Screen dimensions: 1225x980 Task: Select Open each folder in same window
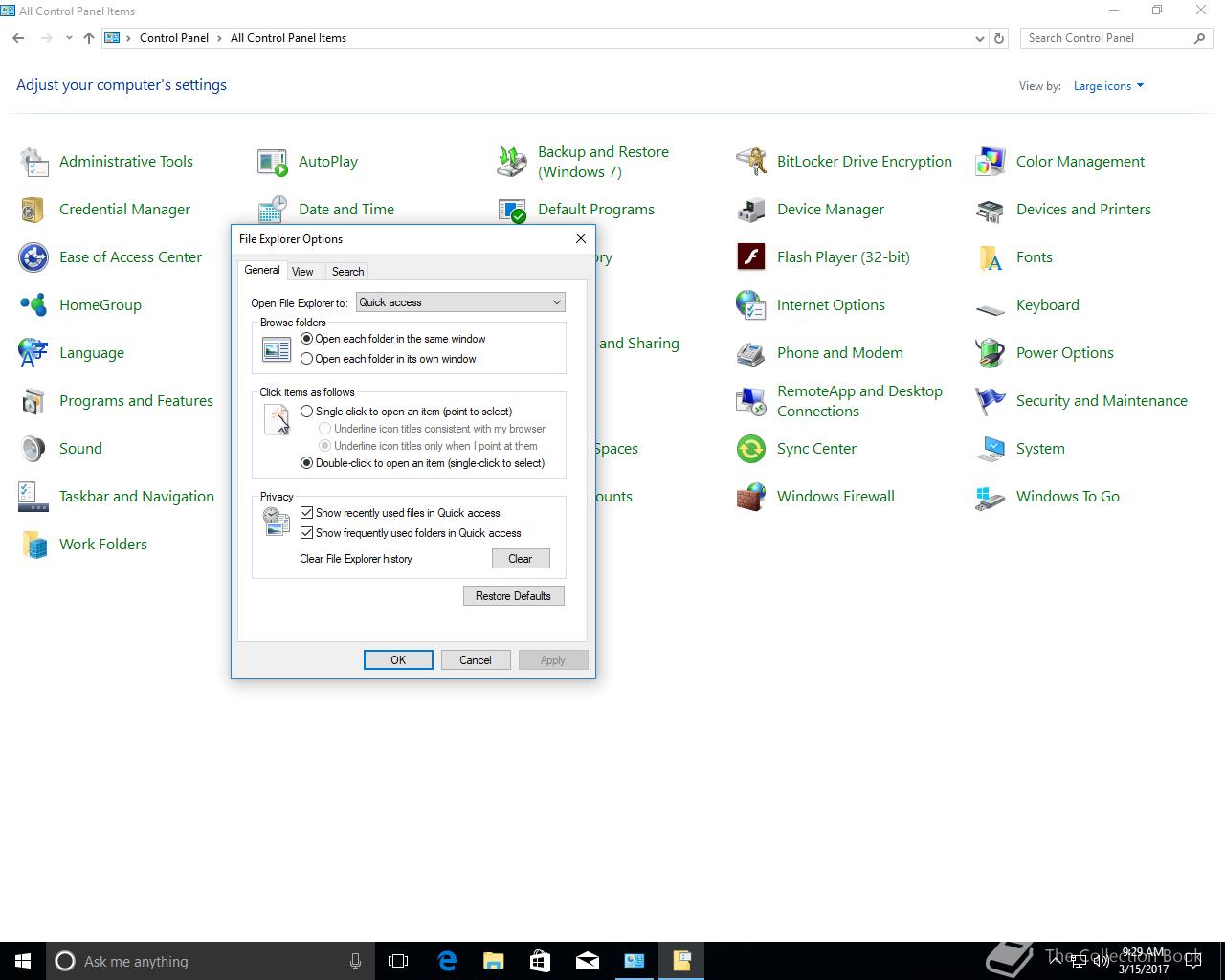tap(307, 339)
